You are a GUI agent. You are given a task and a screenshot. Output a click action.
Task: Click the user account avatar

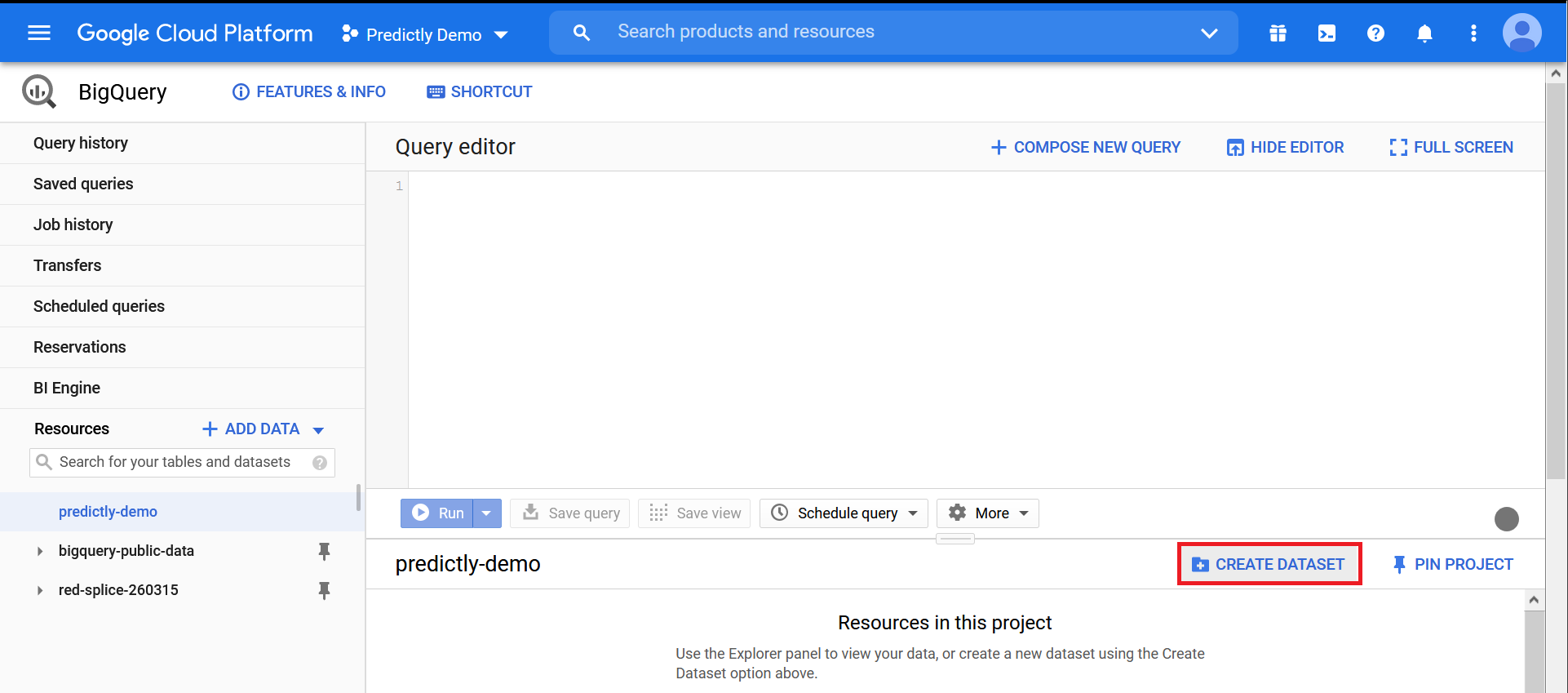pyautogui.click(x=1521, y=33)
